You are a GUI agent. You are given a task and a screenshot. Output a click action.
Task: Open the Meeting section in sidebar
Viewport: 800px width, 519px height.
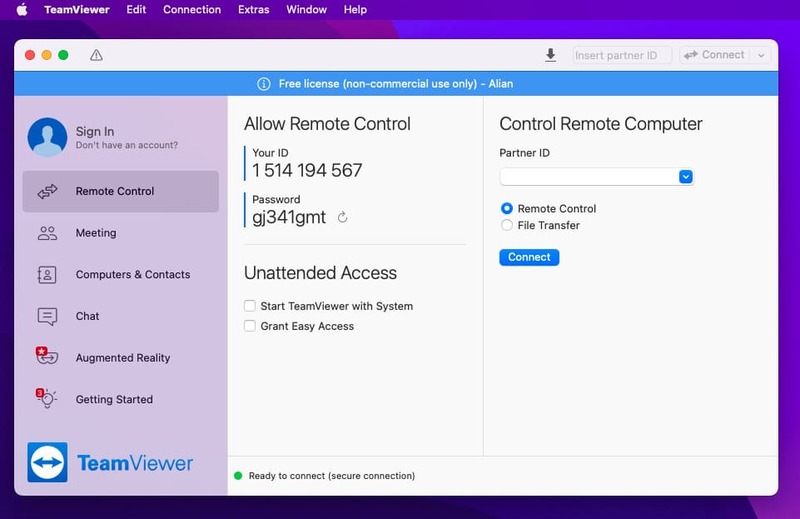[120, 233]
